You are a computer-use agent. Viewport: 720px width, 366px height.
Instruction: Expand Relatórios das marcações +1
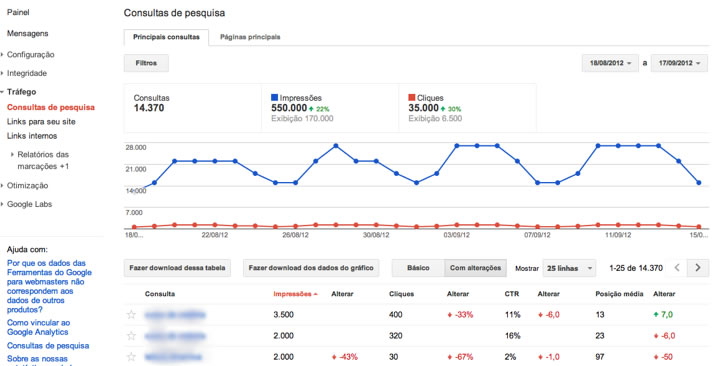point(43,160)
